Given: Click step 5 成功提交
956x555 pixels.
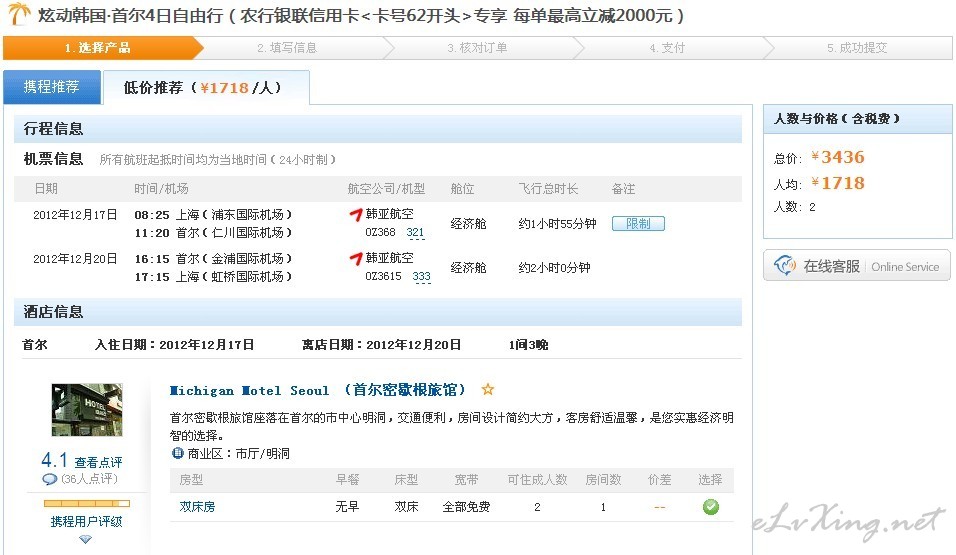Looking at the screenshot, I should coord(857,48).
